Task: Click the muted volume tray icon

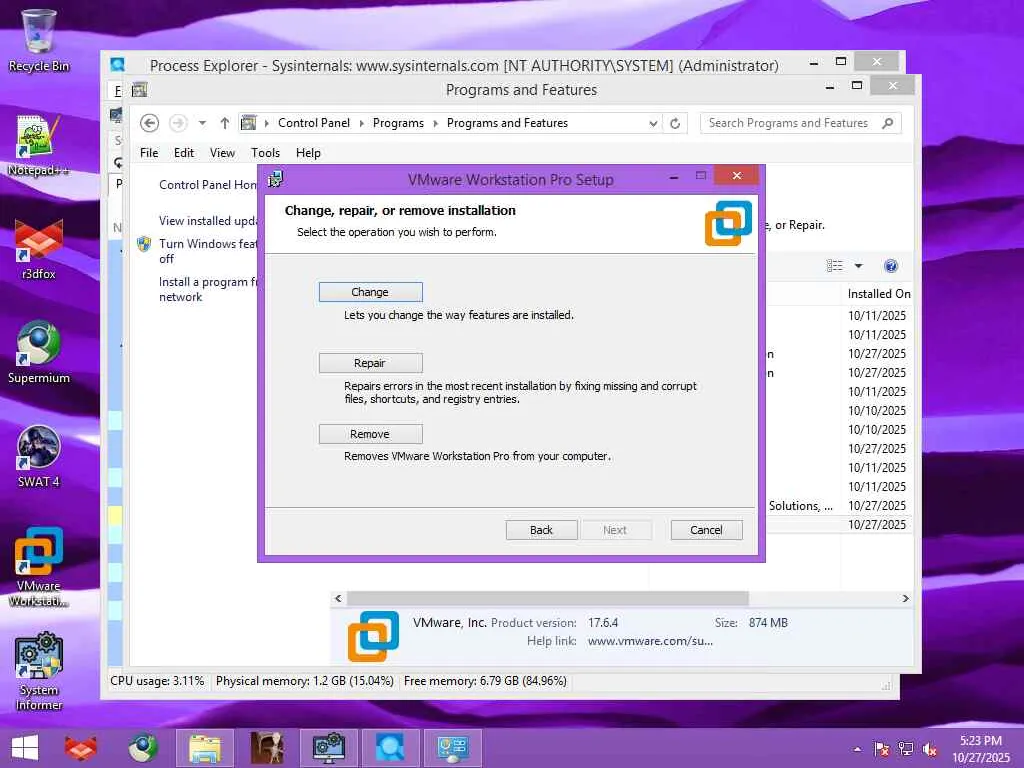Action: (x=930, y=749)
